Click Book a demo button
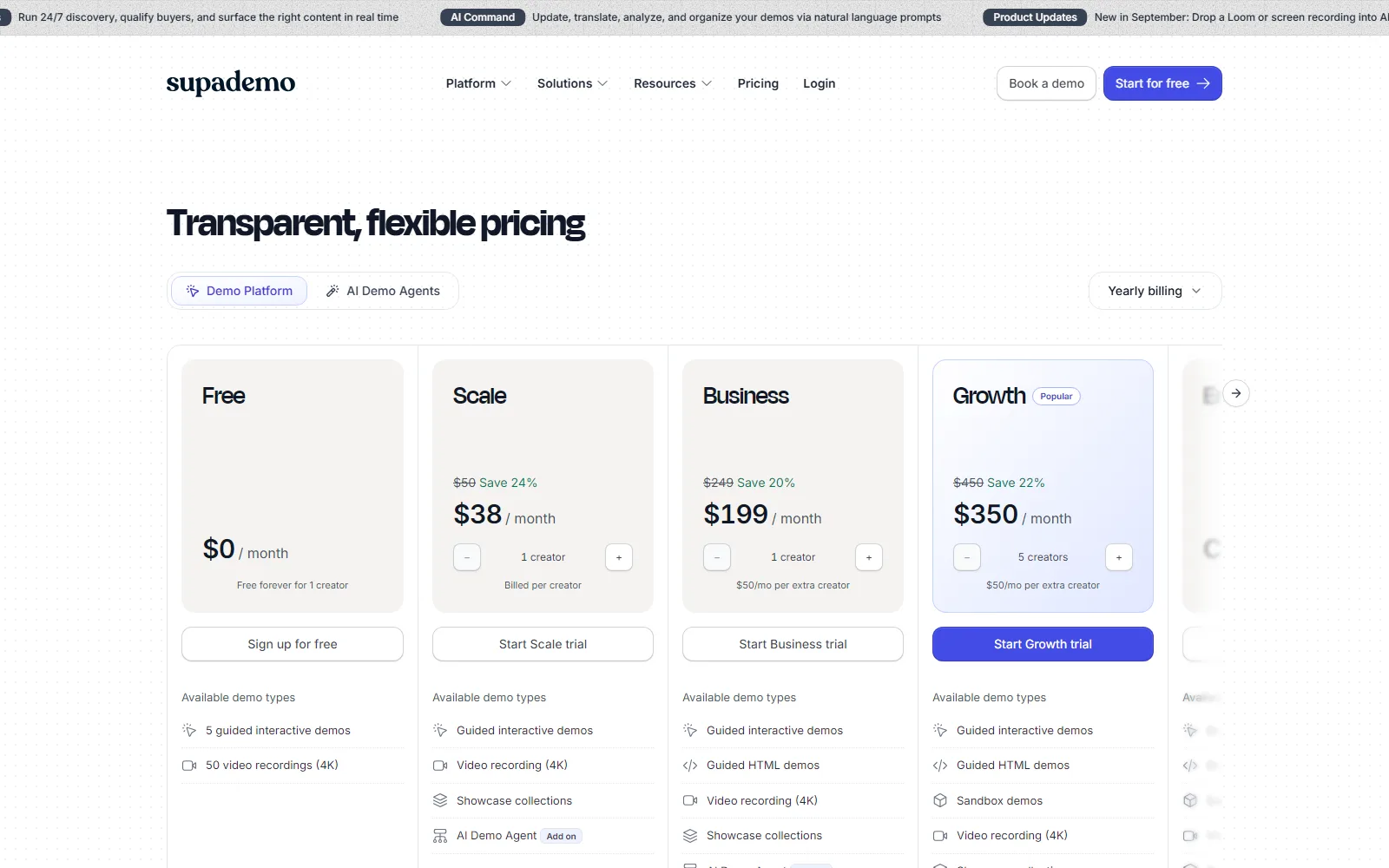1389x868 pixels. click(1046, 83)
